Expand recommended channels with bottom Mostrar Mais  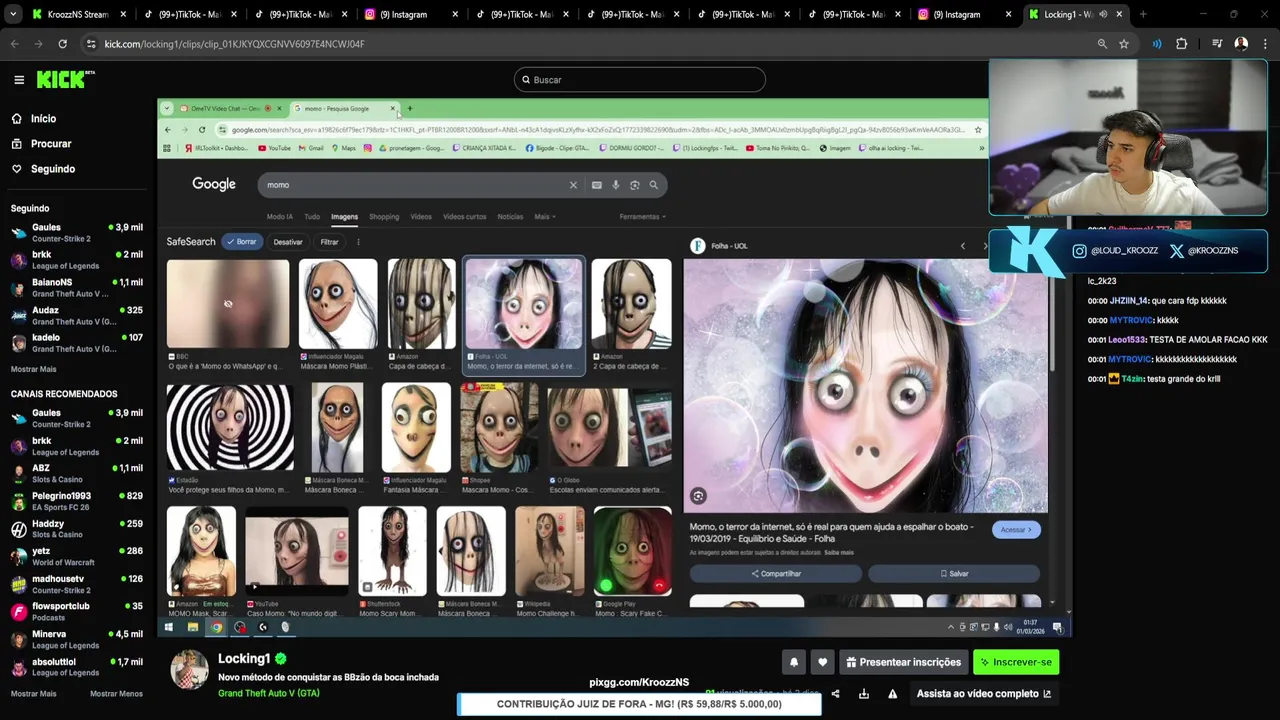coord(34,694)
